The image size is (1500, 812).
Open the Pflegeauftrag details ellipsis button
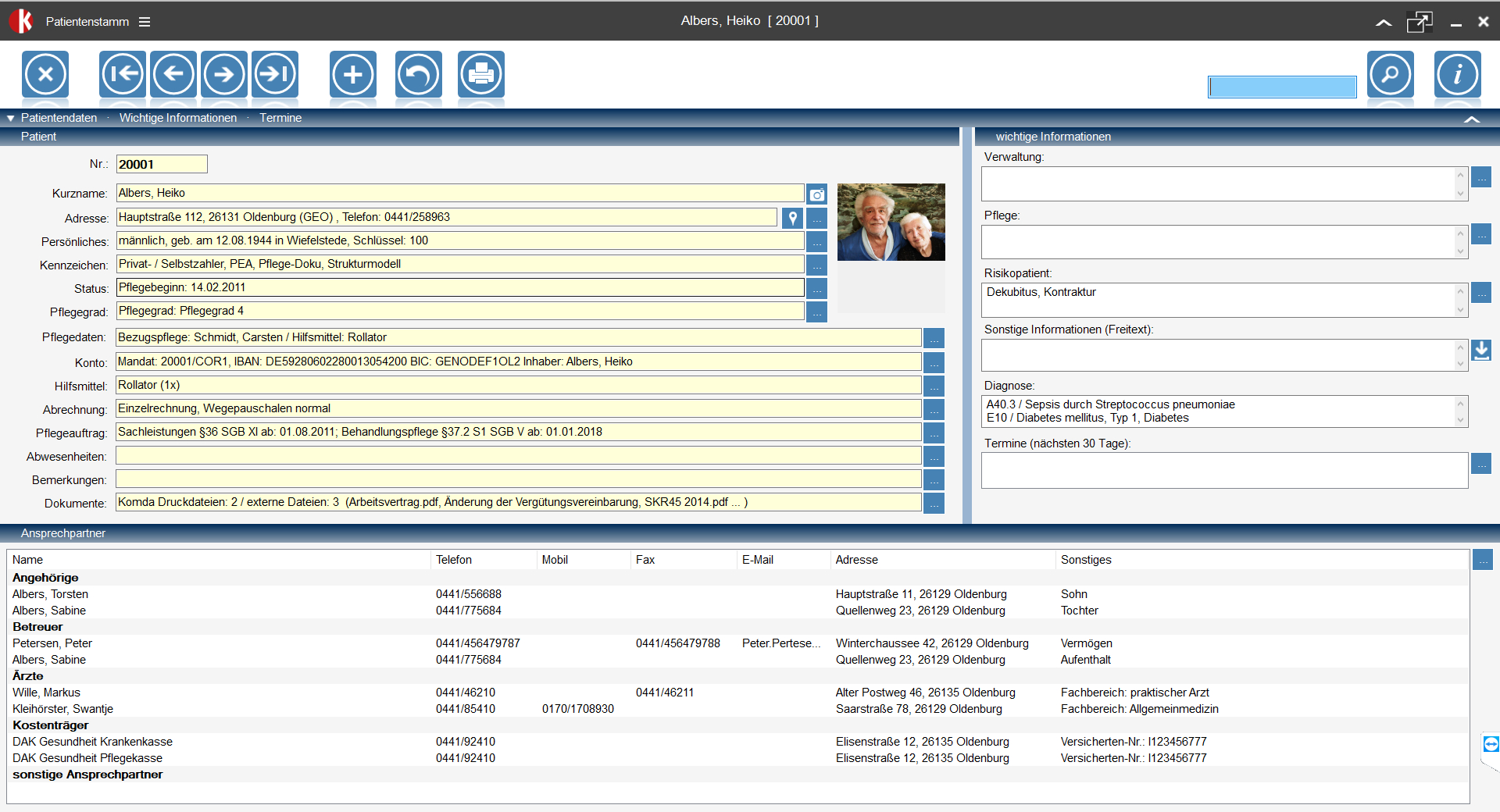click(934, 433)
